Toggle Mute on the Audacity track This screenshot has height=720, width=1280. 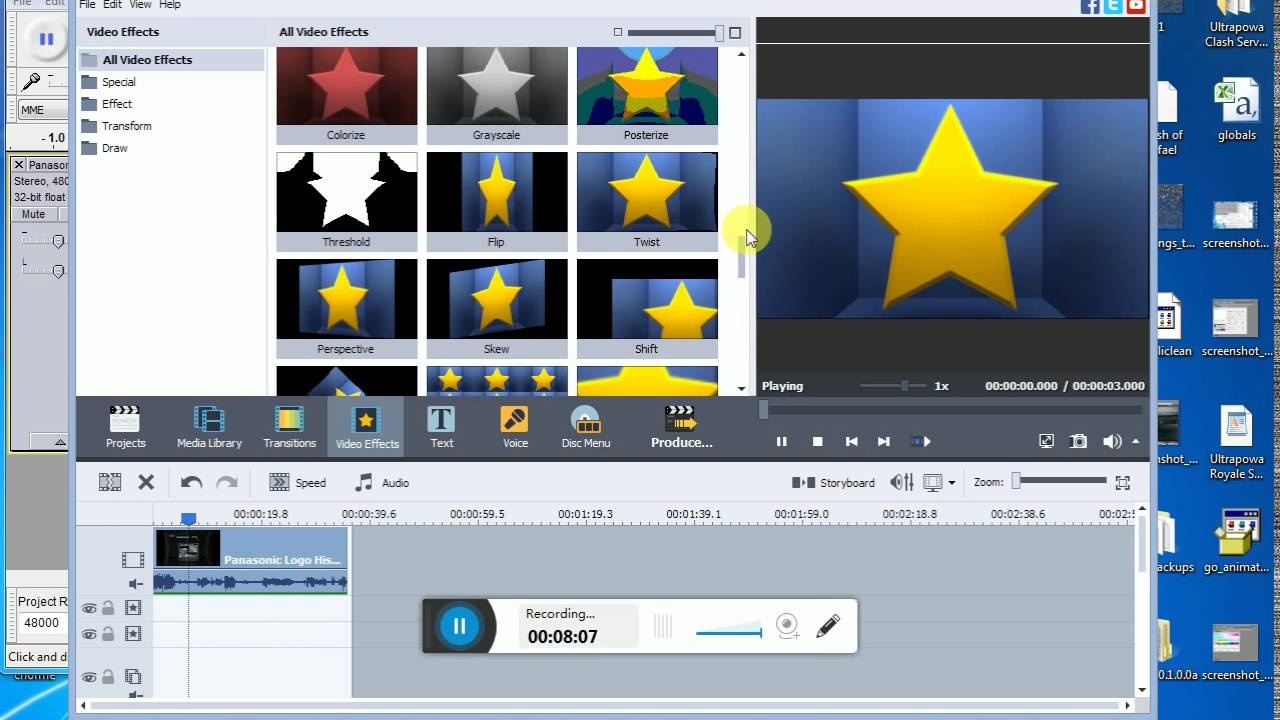[34, 214]
